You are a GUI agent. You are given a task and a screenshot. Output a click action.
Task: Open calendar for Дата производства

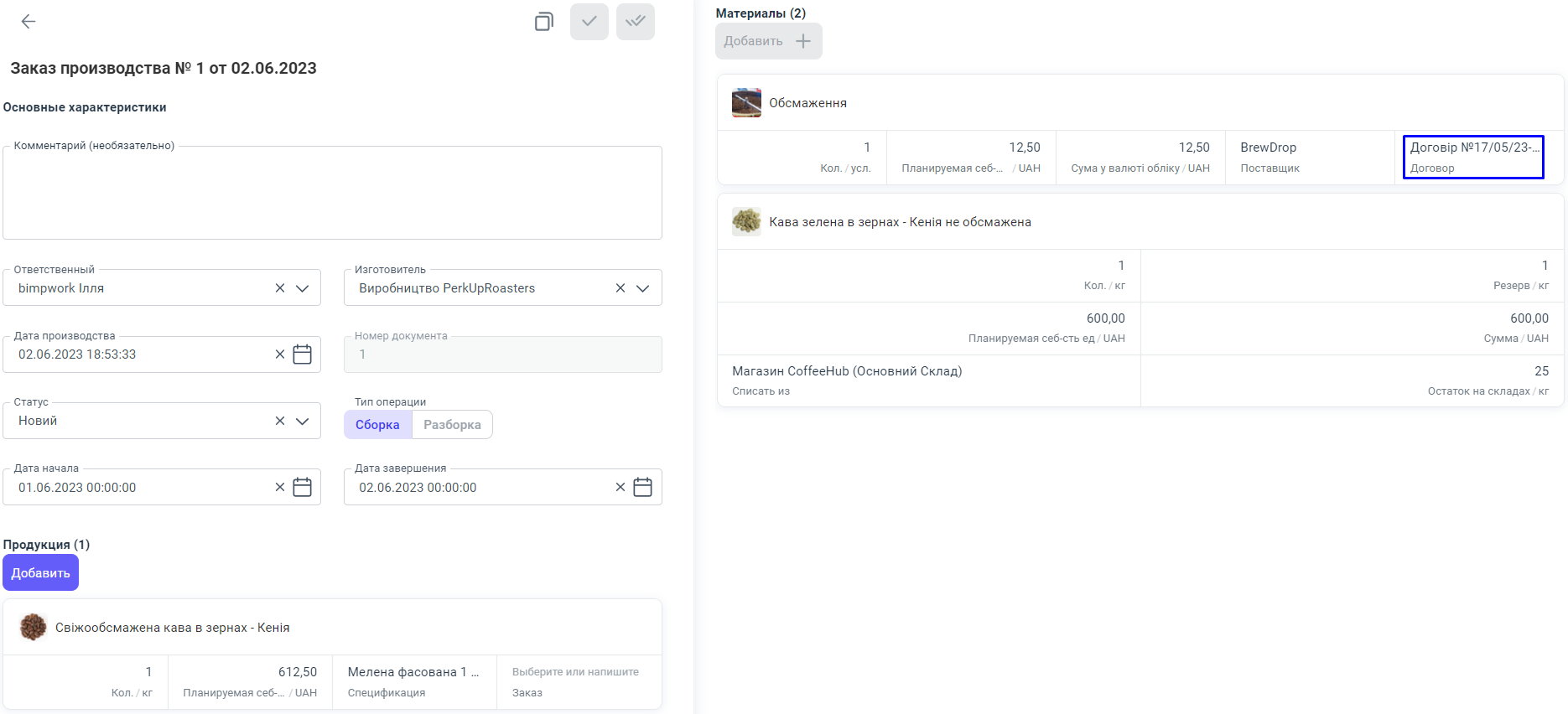pos(303,354)
